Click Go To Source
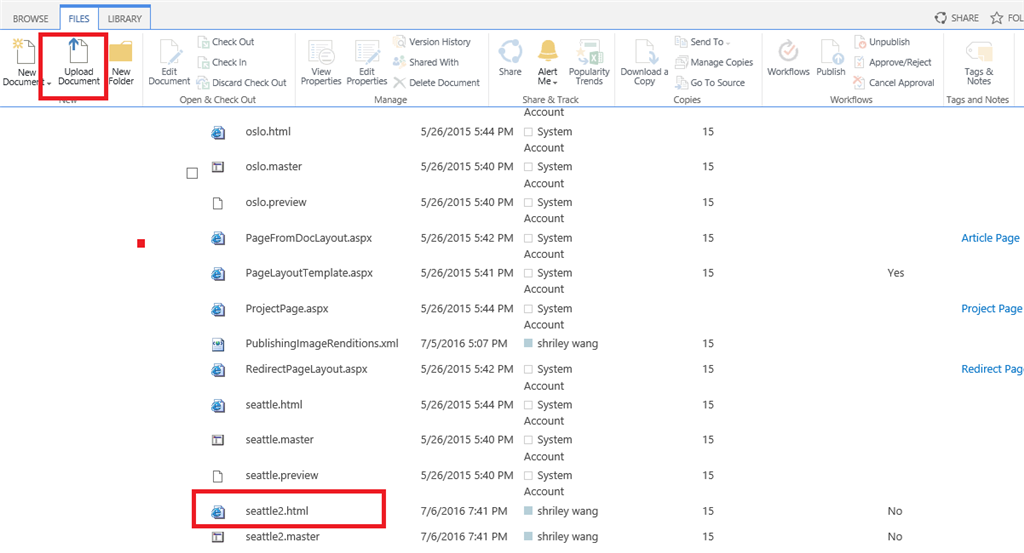The height and width of the screenshot is (553, 1024). 710,83
